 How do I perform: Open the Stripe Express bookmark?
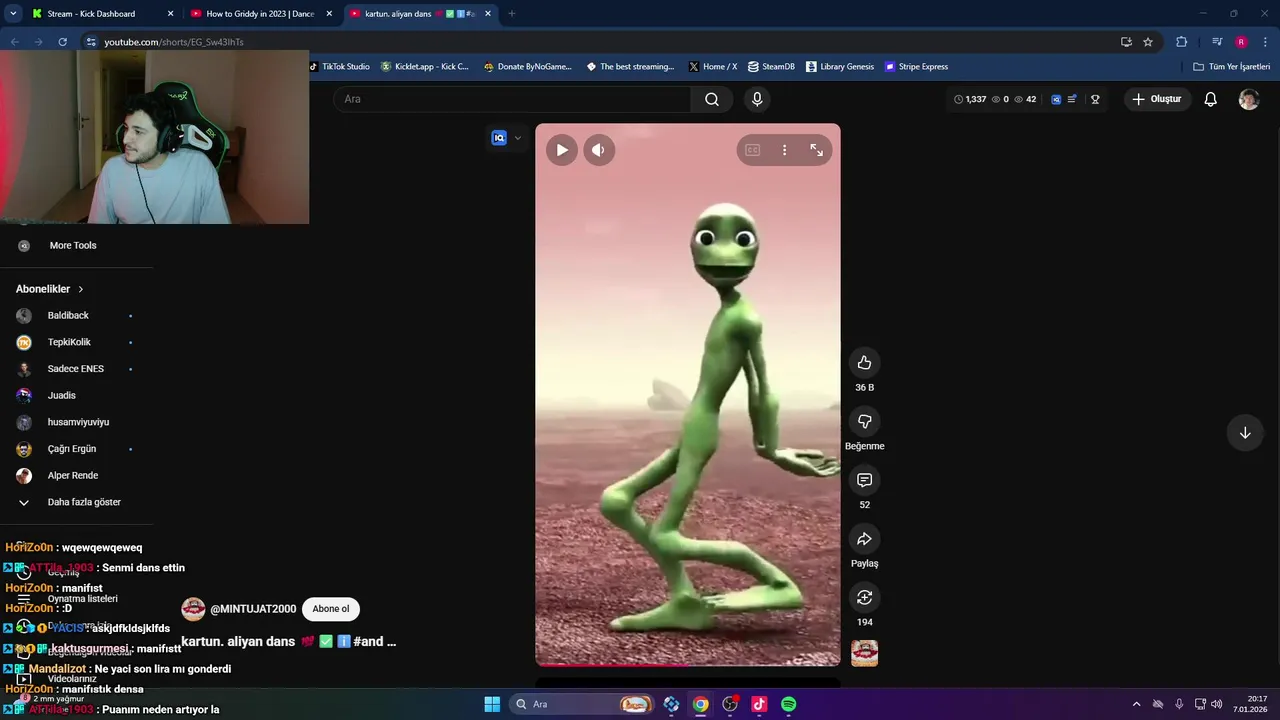coord(916,67)
